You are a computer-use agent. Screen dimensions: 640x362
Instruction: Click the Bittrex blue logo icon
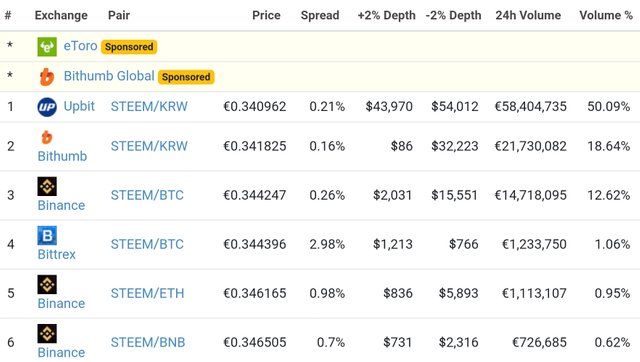coord(47,235)
